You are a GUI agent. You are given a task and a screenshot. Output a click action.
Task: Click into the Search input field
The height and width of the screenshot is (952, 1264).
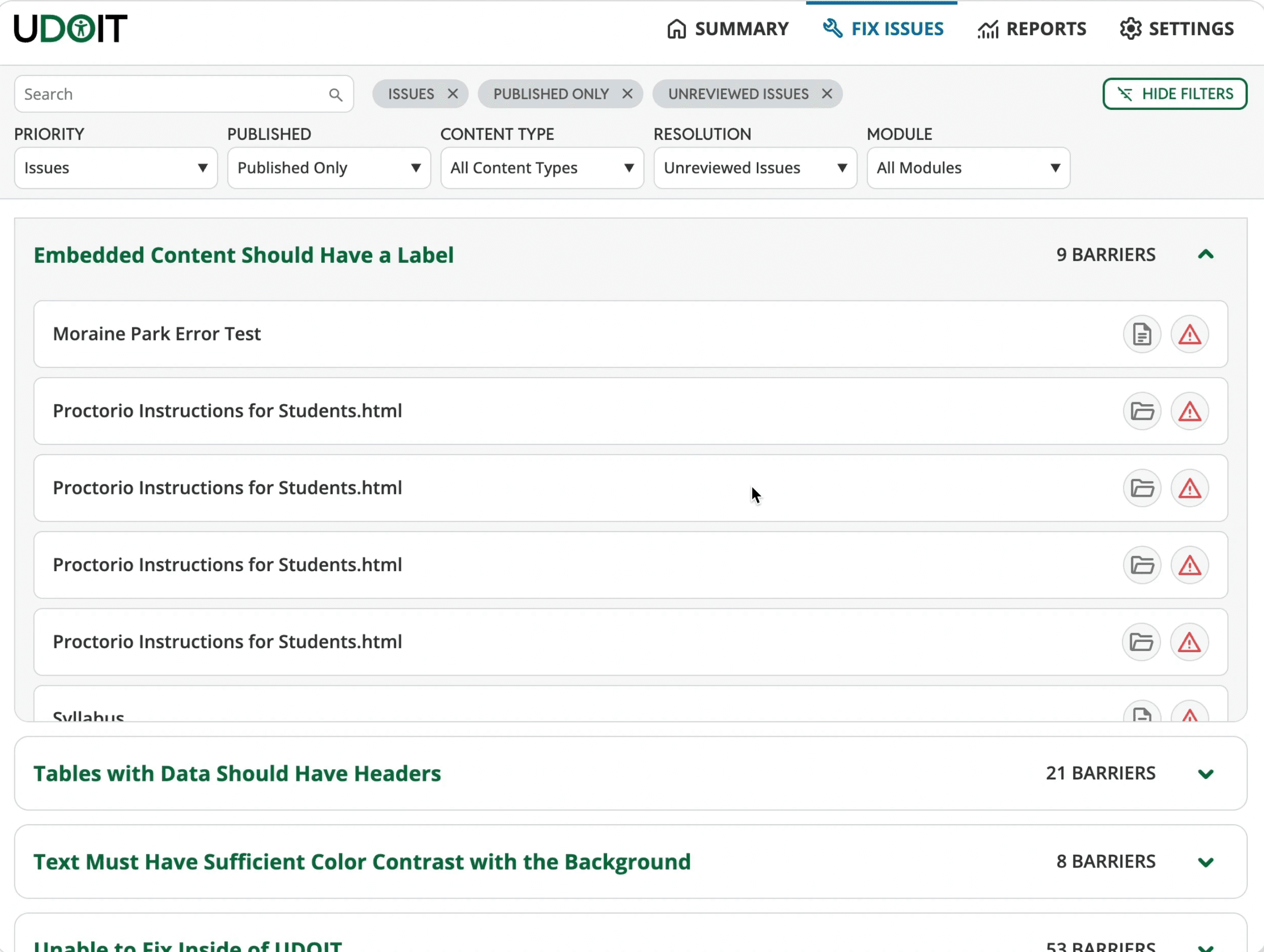172,94
